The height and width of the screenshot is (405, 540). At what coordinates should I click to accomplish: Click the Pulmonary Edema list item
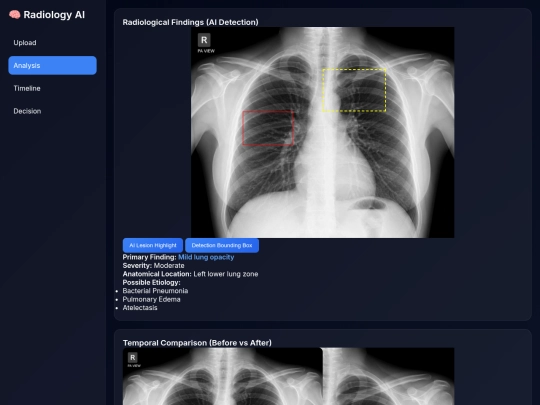(152, 299)
